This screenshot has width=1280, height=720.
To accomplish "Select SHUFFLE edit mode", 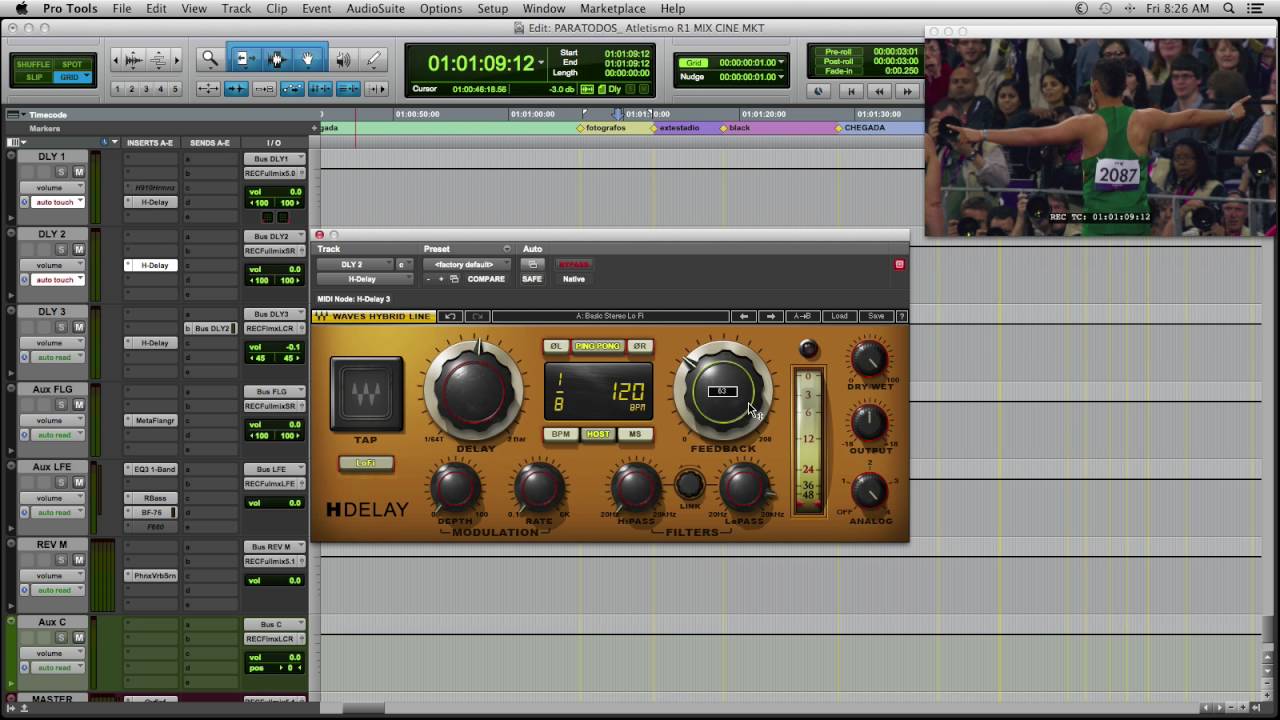I will coord(33,64).
